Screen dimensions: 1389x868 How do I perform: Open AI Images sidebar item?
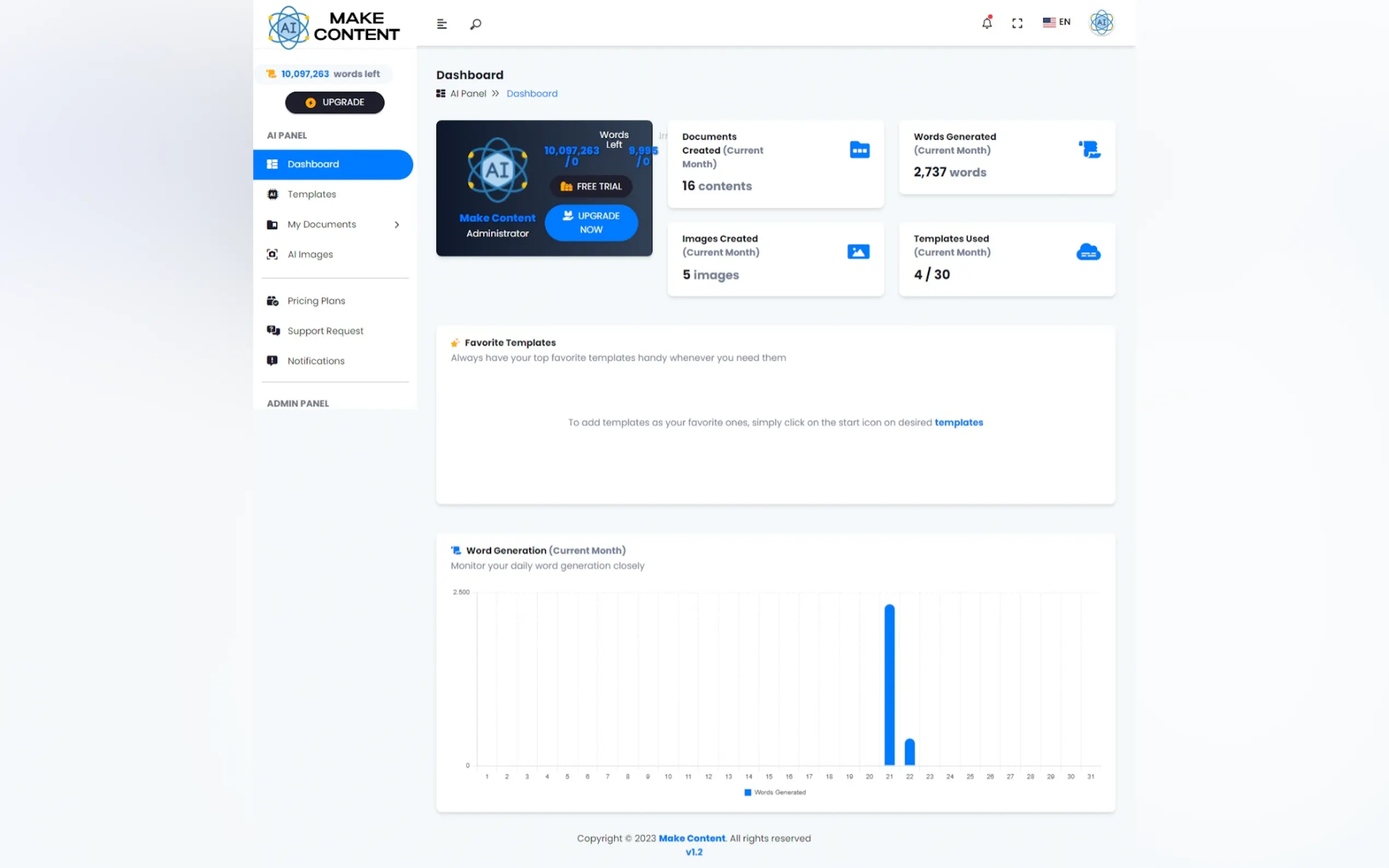click(310, 254)
